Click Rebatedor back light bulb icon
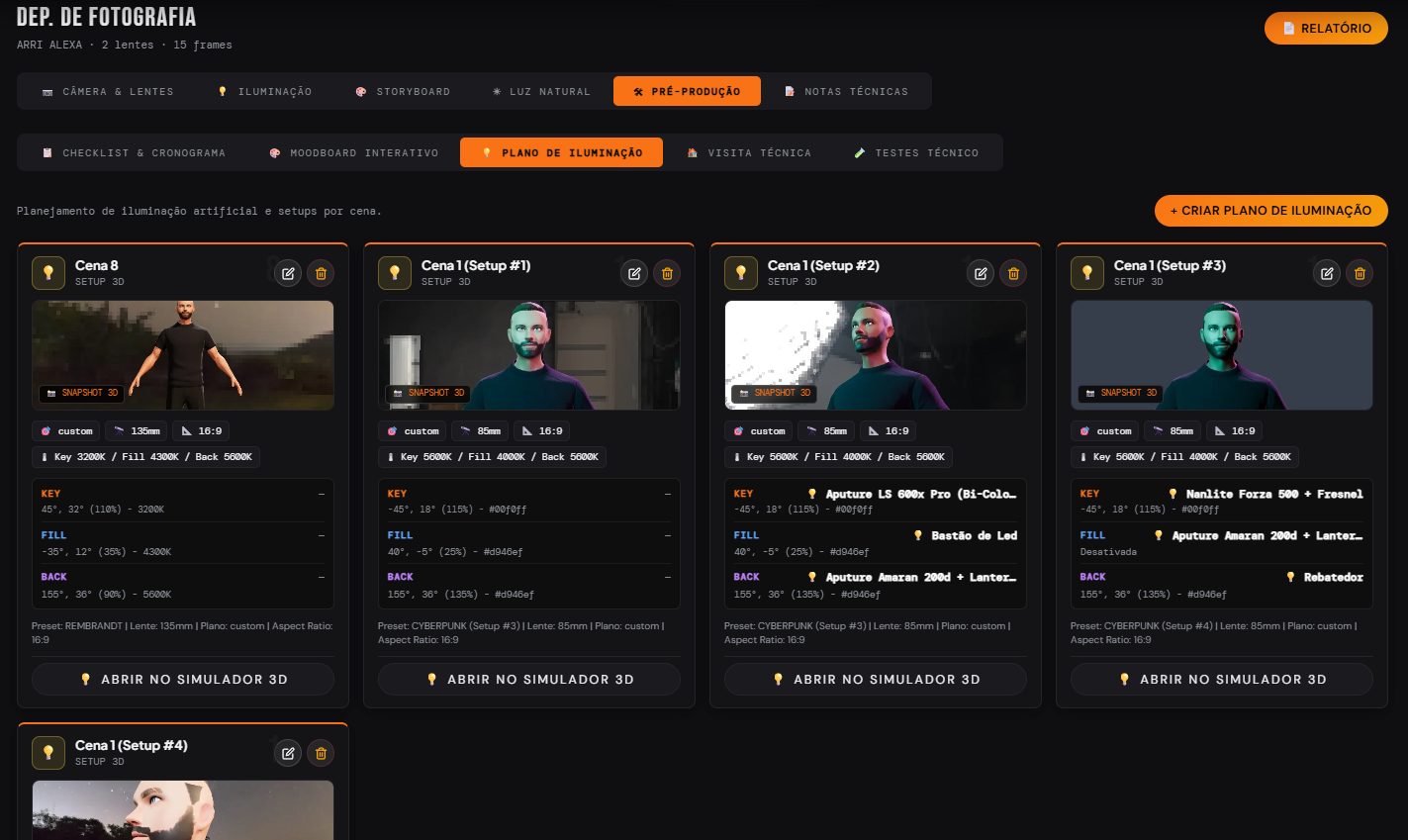1408x840 pixels. coord(1290,577)
